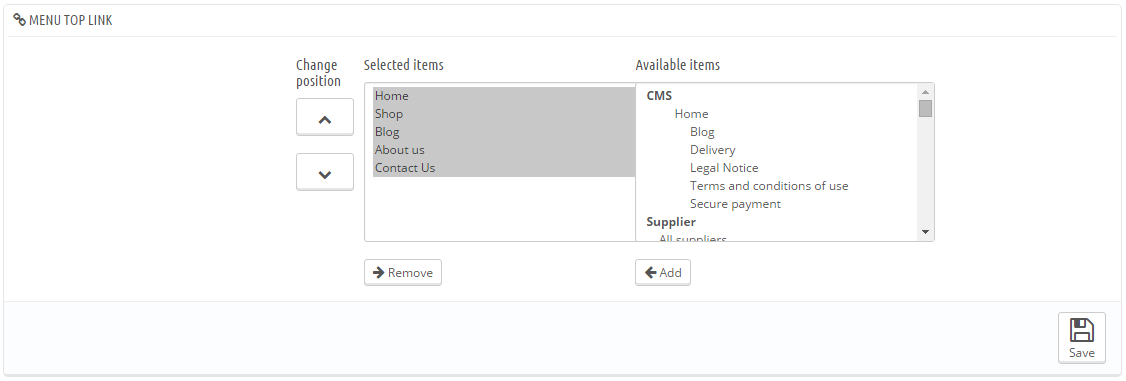Click available items scrollbar up arrow
The image size is (1126, 381).
click(x=925, y=92)
